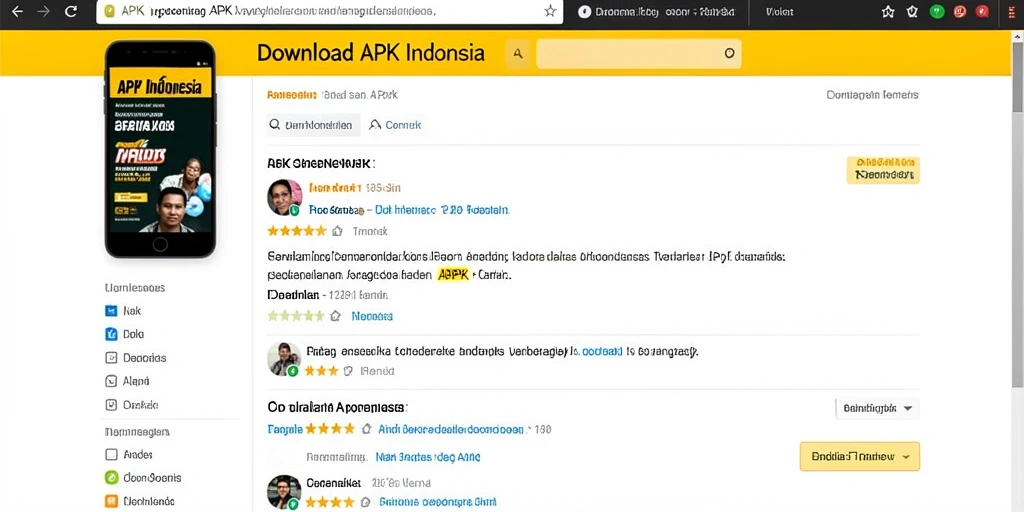
Task: Open the browser menu dots icon
Action: coord(1010,12)
